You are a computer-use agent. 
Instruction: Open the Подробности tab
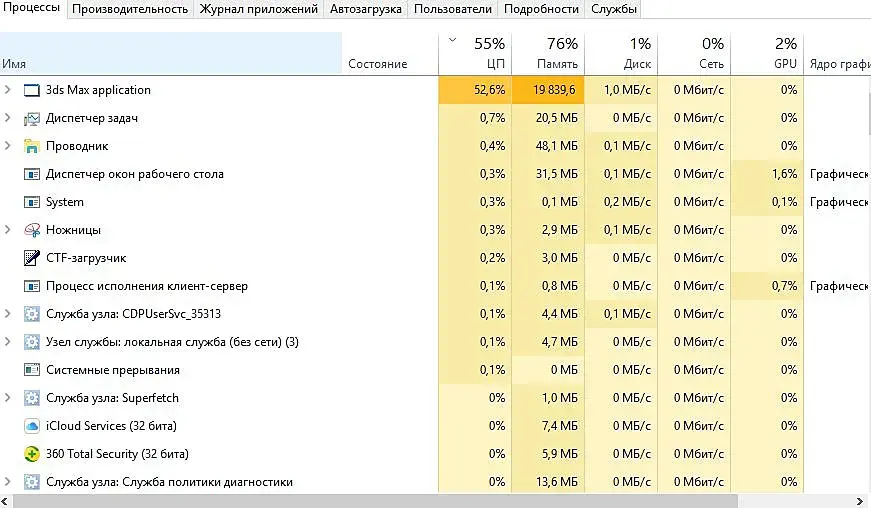tap(541, 9)
